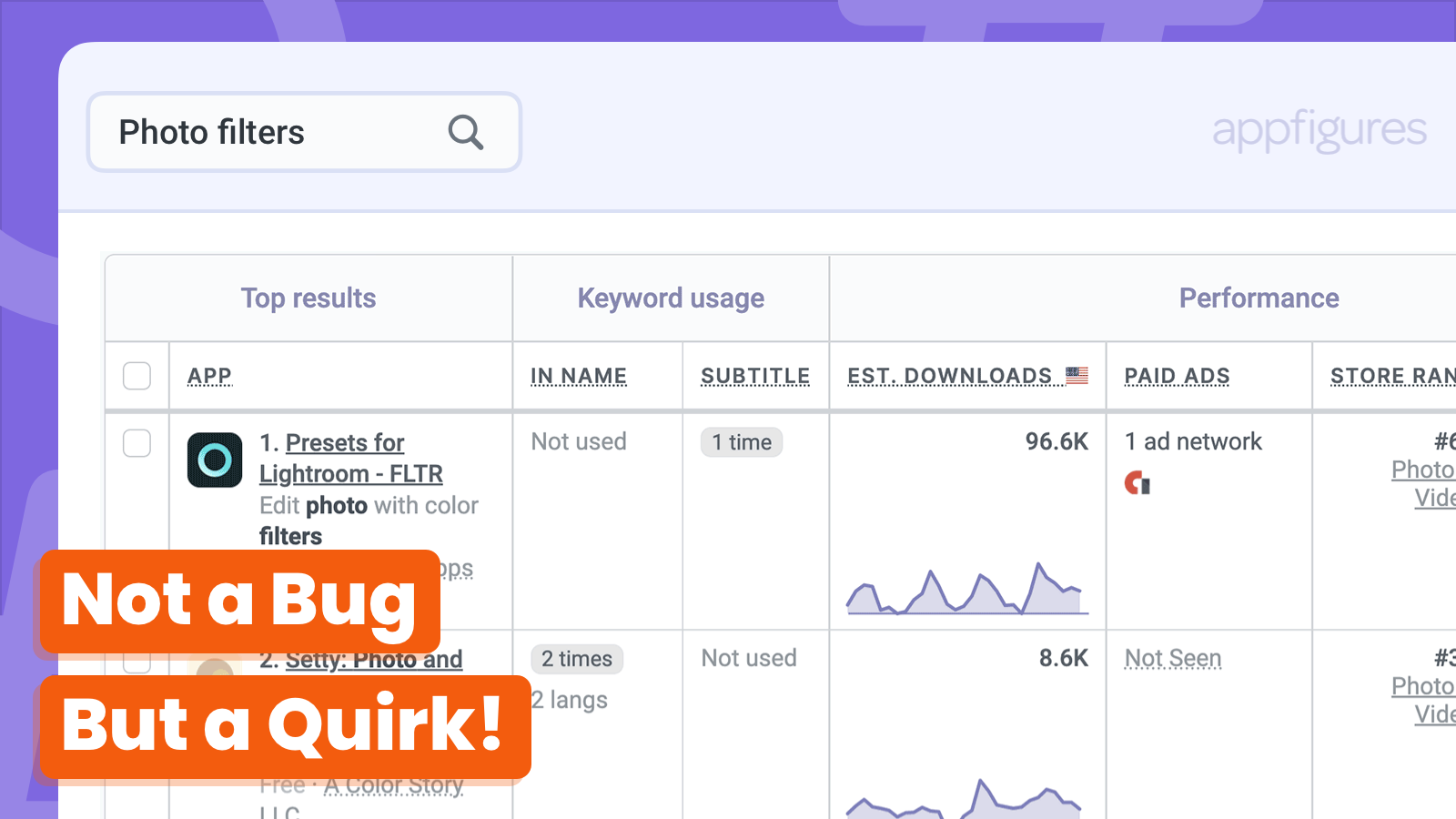Image resolution: width=1456 pixels, height=819 pixels.
Task: Click the downloads sparkline chart for 96.6K row
Action: (x=967, y=588)
